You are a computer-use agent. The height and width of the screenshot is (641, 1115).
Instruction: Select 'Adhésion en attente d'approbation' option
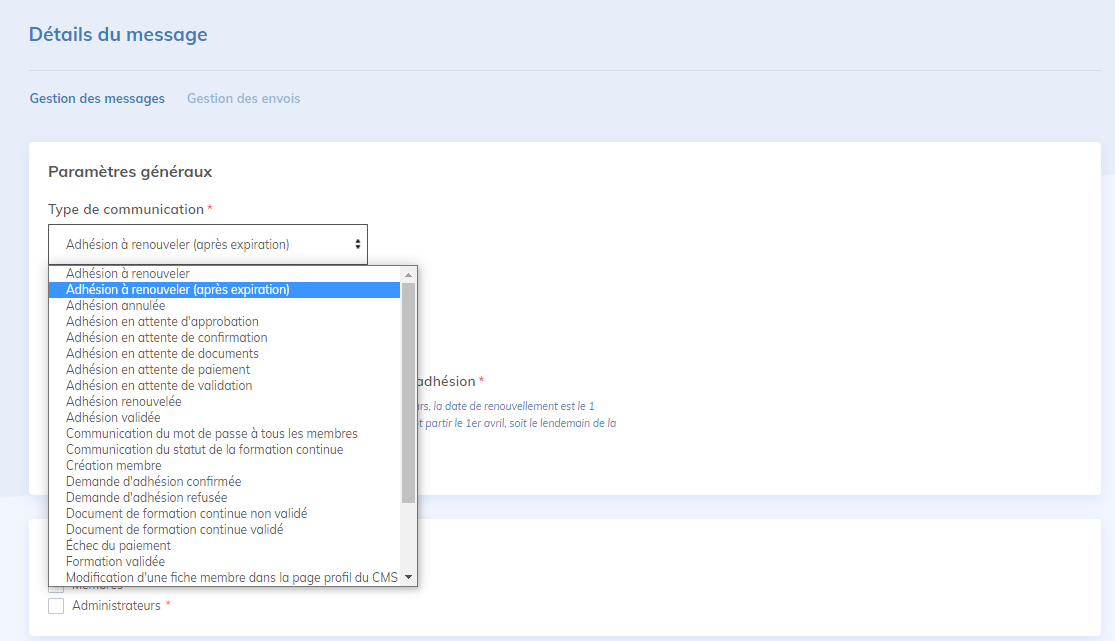click(x=162, y=322)
